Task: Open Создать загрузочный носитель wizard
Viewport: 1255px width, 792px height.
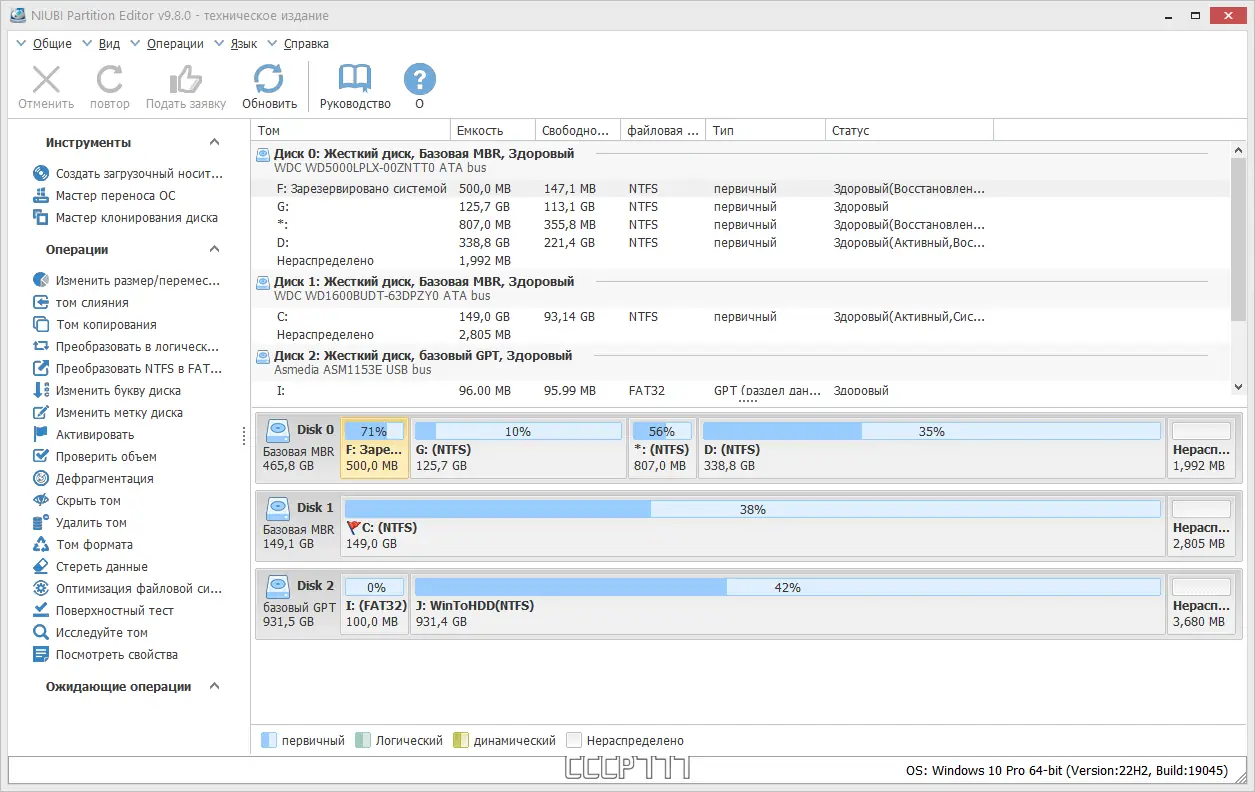Action: pos(128,174)
